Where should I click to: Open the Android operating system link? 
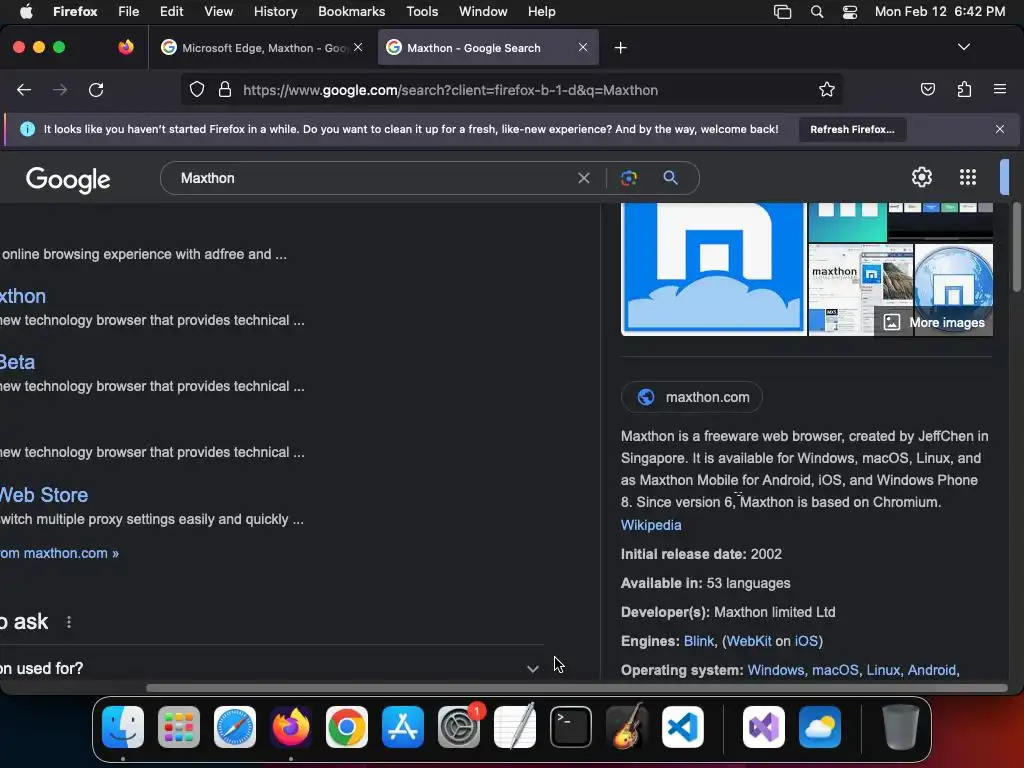coord(931,670)
